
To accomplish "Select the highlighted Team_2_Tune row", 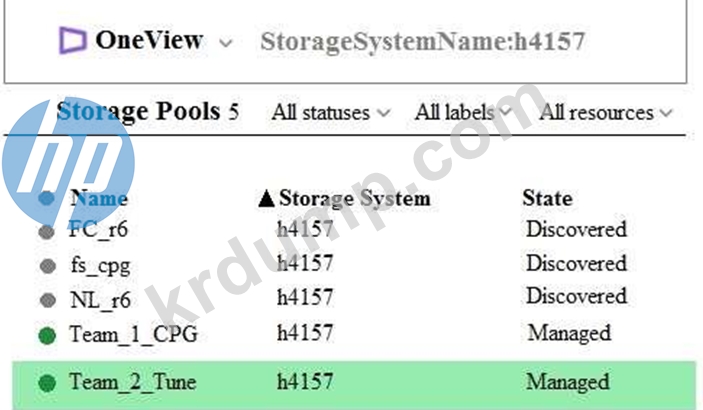I will click(354, 384).
